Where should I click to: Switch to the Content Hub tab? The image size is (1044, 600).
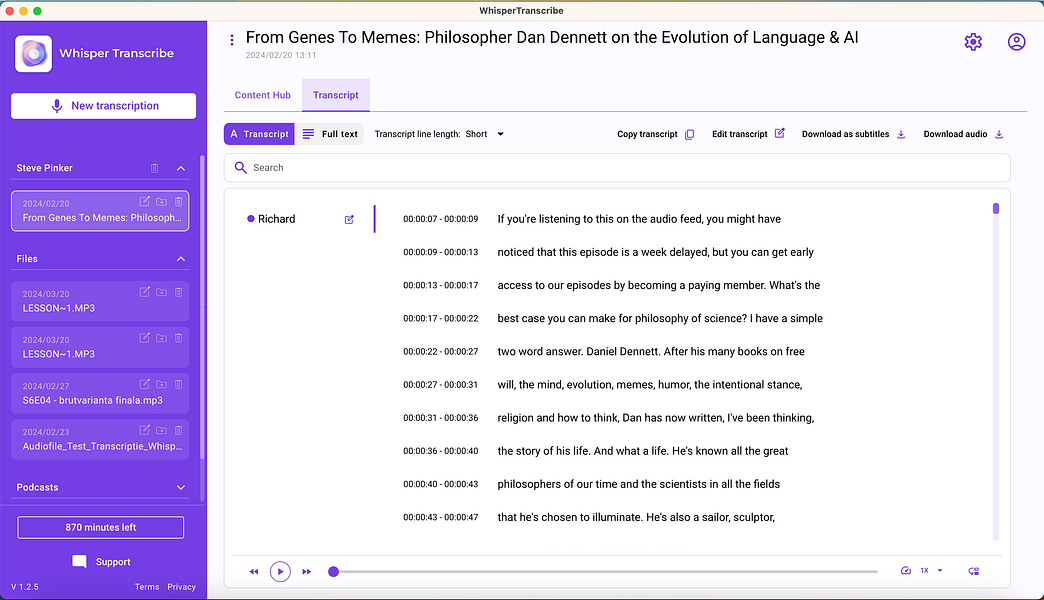(x=262, y=95)
